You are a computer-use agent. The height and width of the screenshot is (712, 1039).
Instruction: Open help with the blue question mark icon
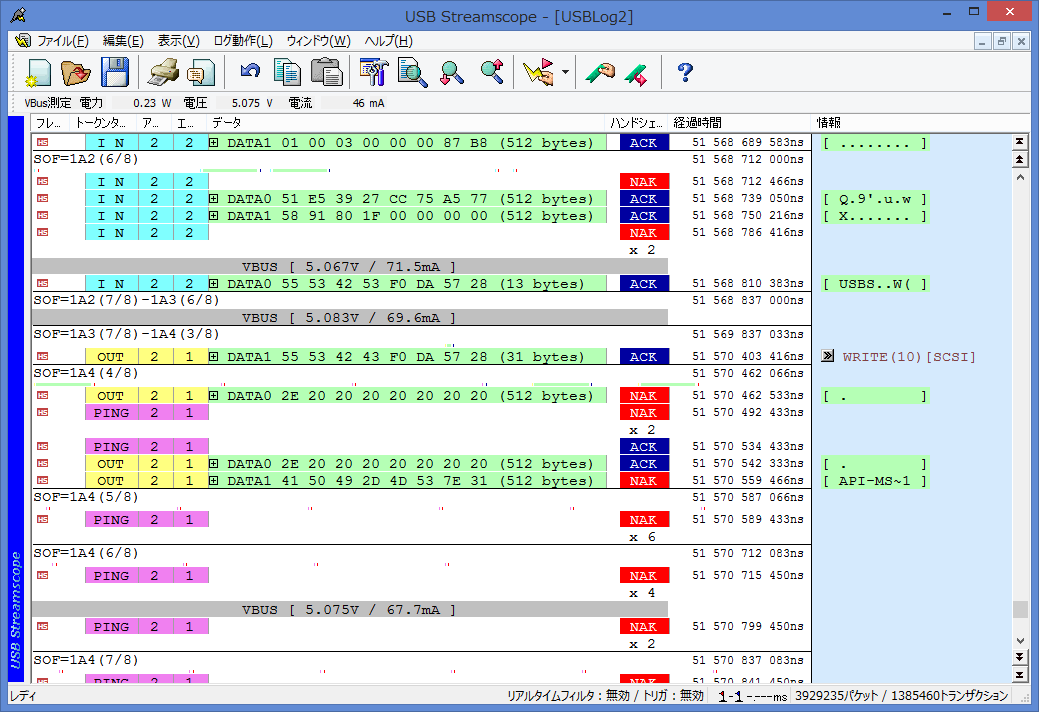685,72
